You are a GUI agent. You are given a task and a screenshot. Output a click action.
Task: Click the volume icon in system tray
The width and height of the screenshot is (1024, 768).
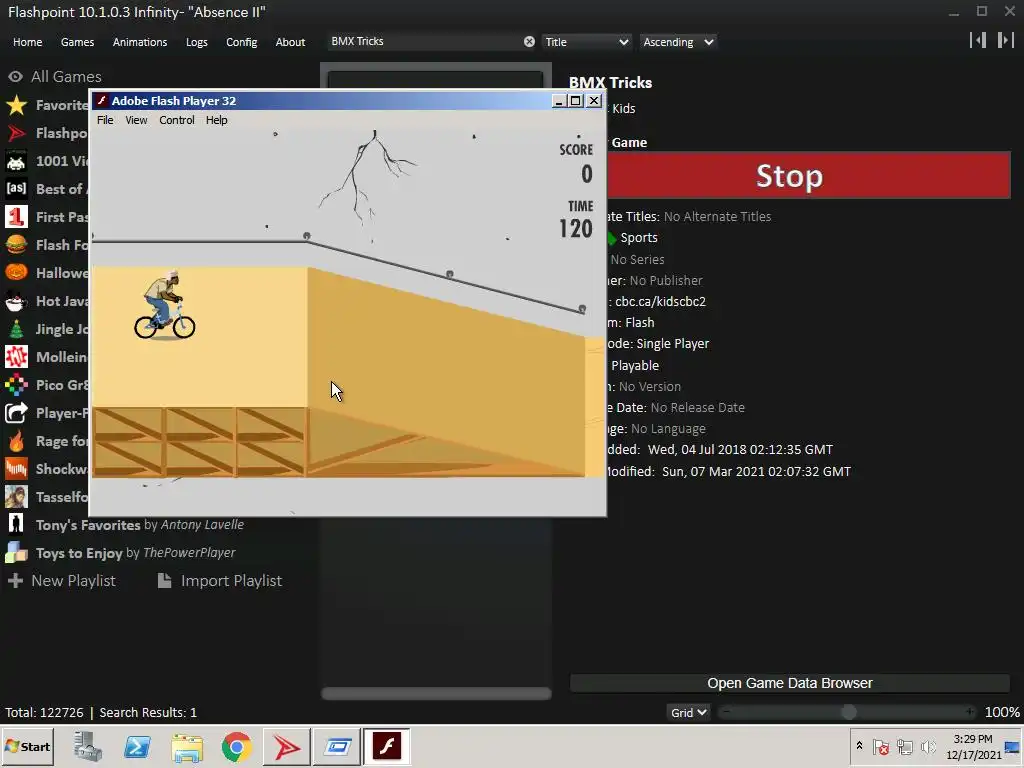click(928, 746)
